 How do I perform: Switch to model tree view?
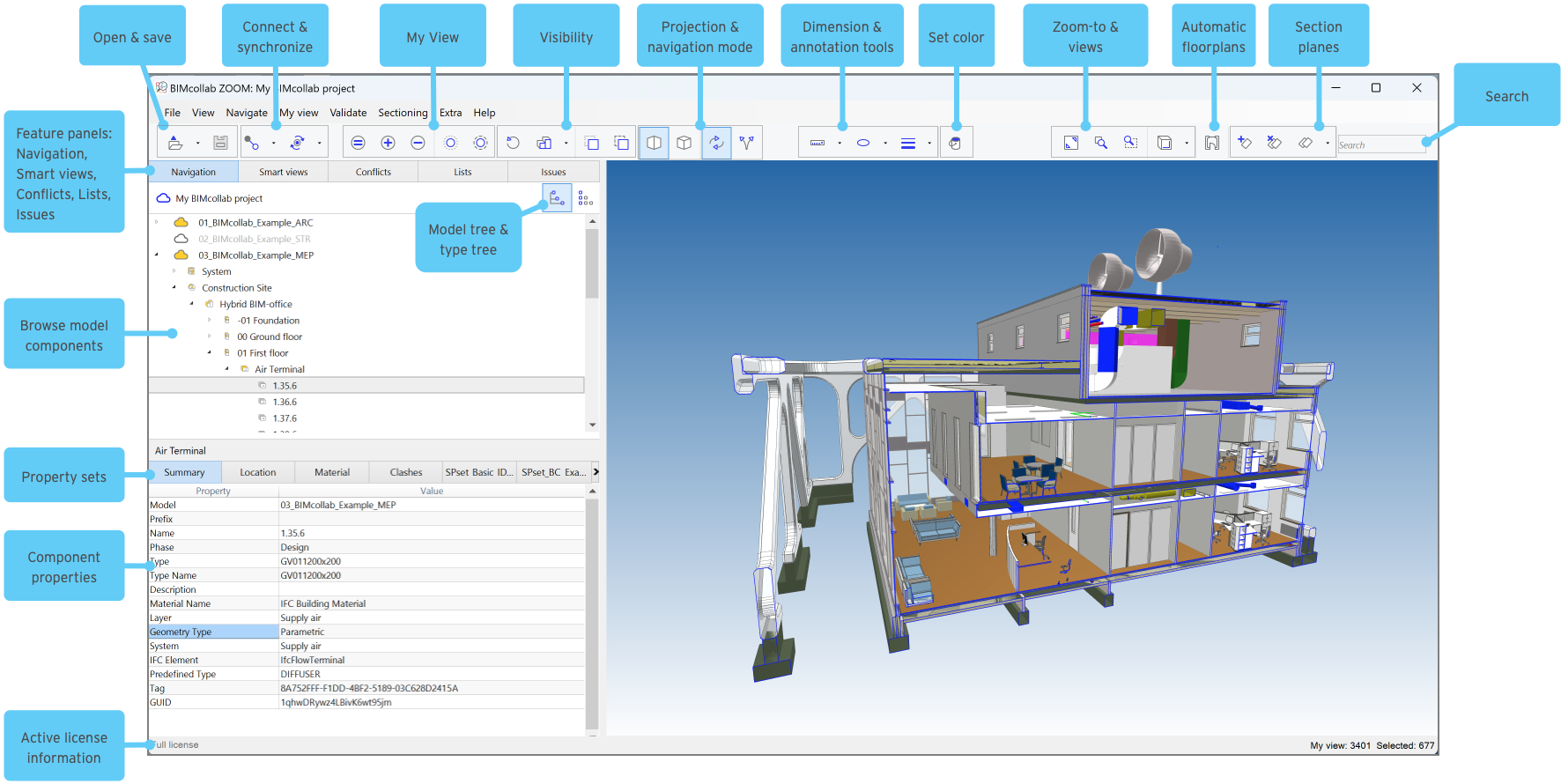557,198
